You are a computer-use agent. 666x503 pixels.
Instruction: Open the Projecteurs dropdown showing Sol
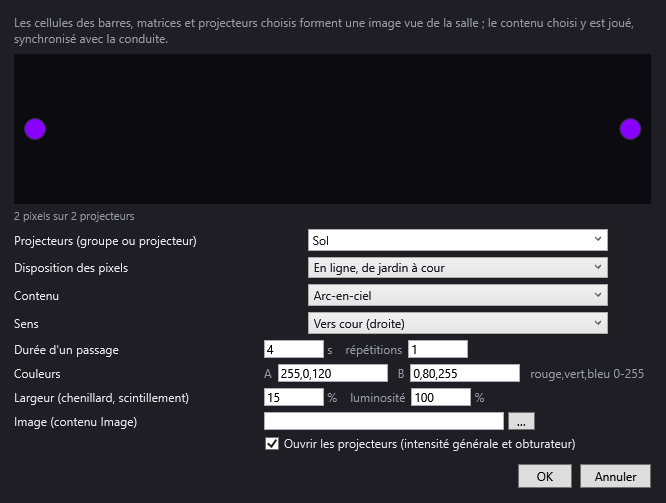coord(457,240)
